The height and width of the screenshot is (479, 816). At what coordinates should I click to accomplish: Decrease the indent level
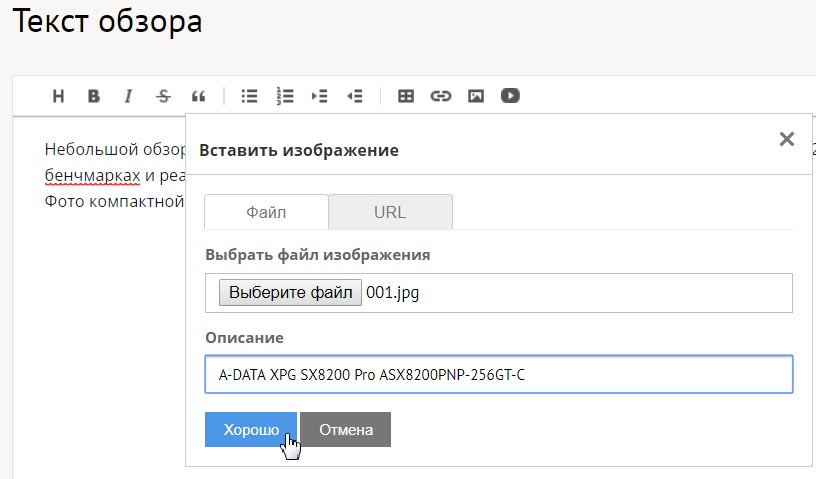click(x=354, y=96)
